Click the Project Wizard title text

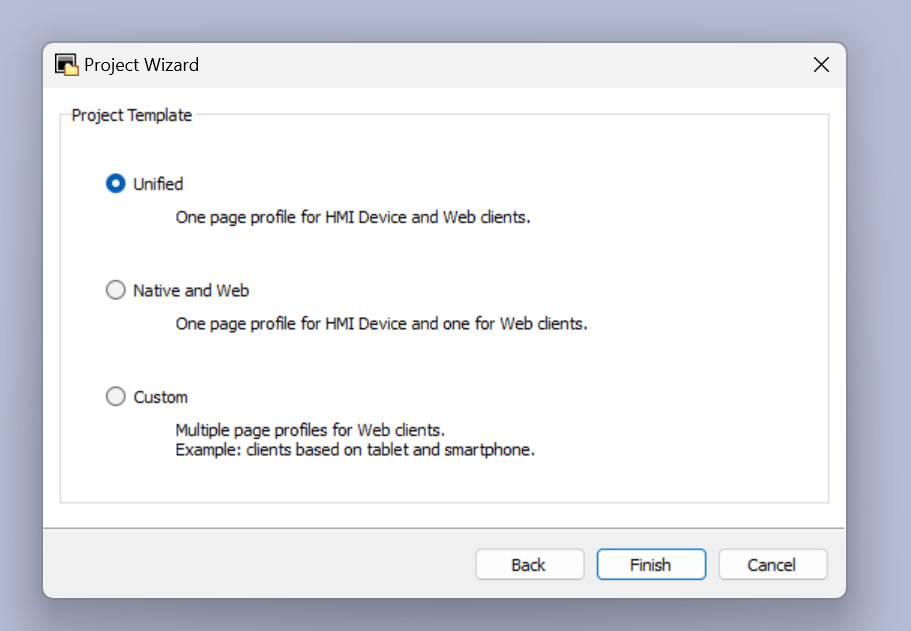141,64
